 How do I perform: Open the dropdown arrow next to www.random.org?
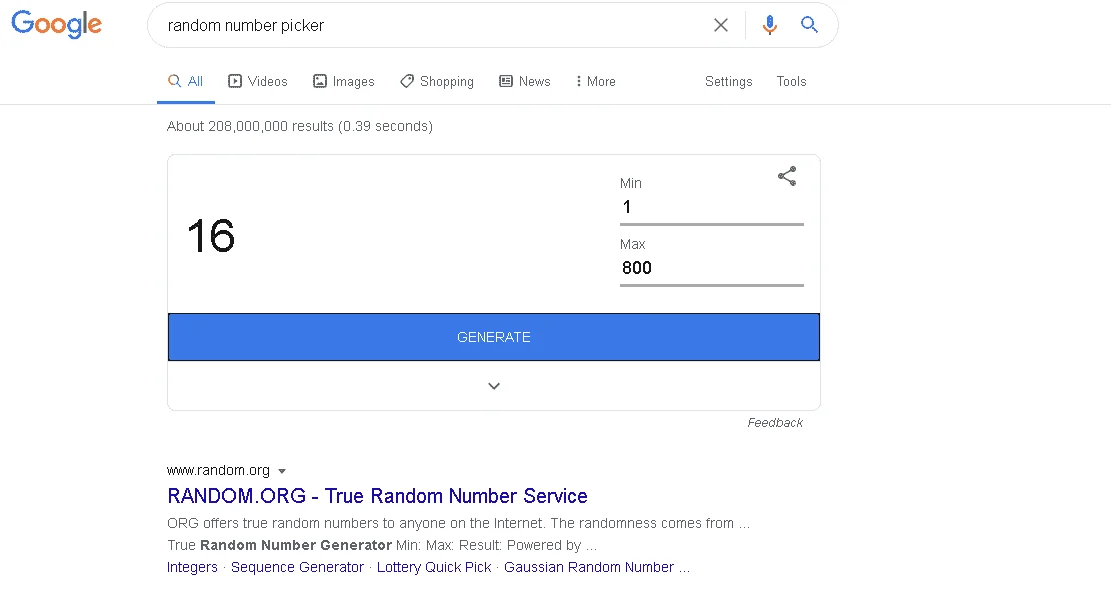(282, 471)
